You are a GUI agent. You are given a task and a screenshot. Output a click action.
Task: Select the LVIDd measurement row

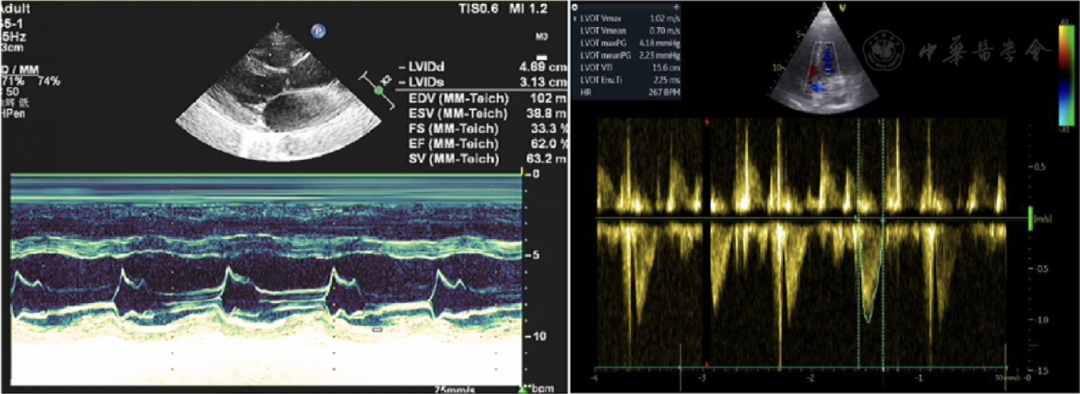coord(484,68)
